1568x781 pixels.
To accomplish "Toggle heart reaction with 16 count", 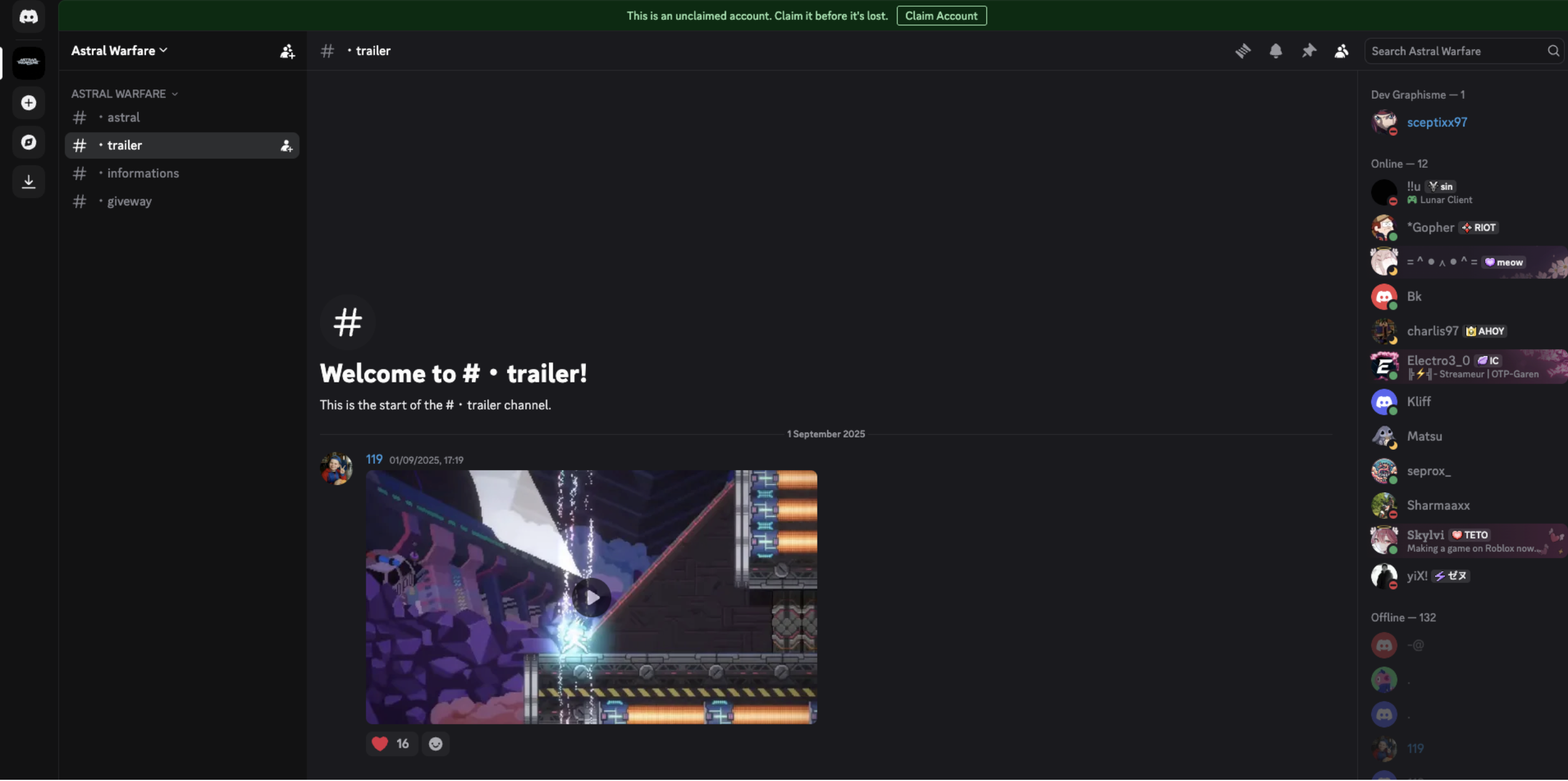I will click(x=390, y=744).
